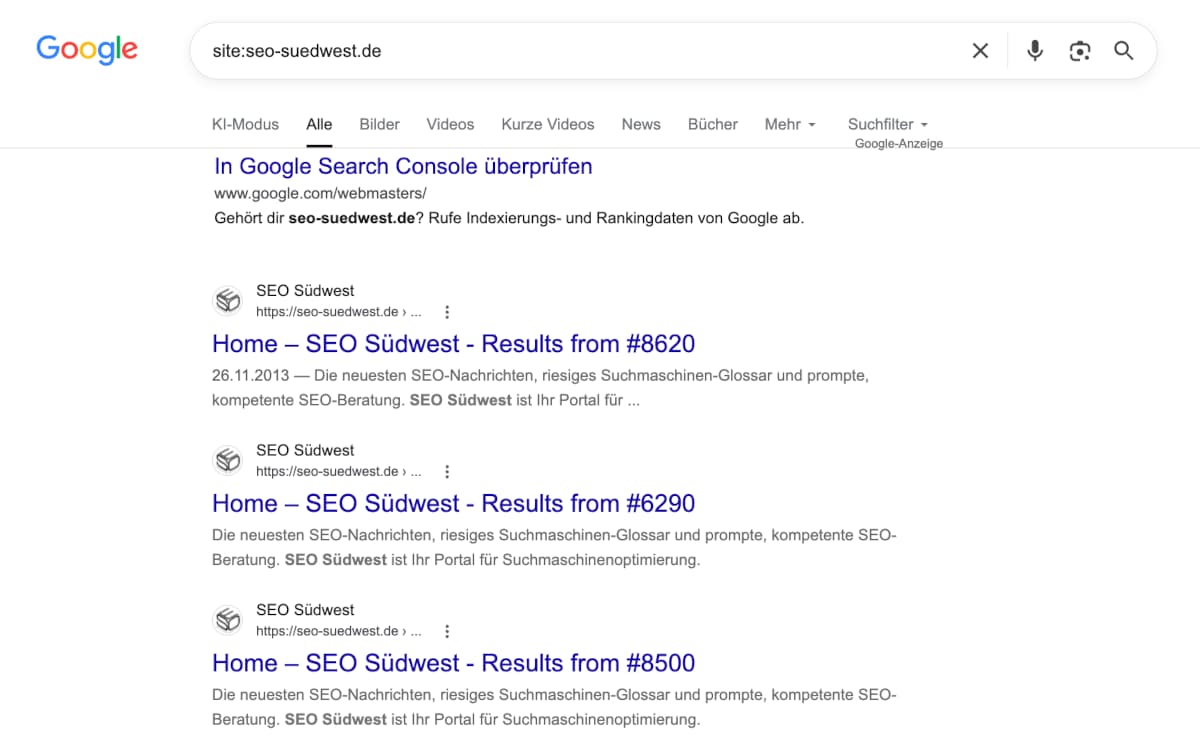1200x745 pixels.
Task: Open Home – SEO Südwest Results from #8620
Action: (x=453, y=344)
